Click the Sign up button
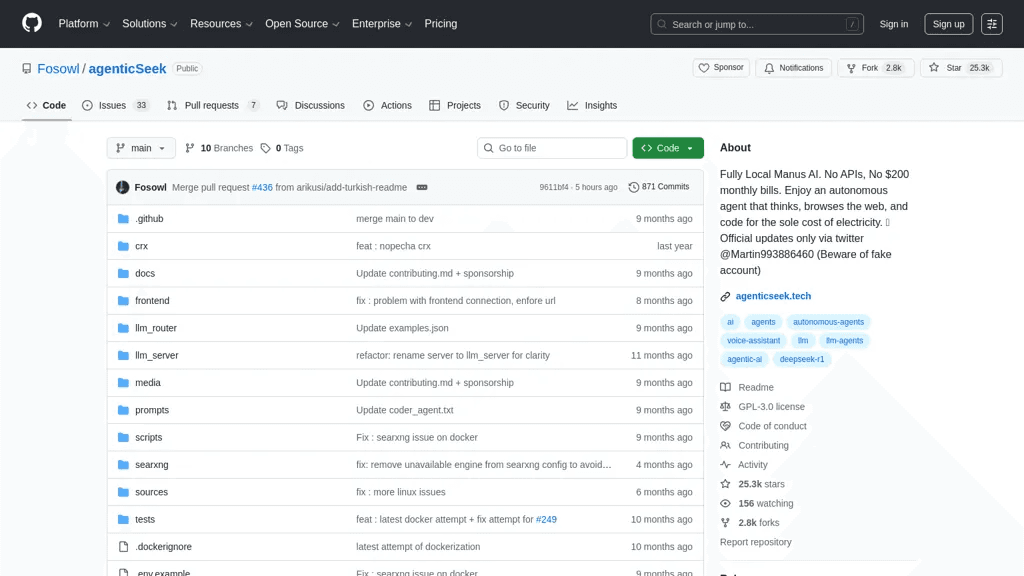1024x576 pixels. pos(948,24)
